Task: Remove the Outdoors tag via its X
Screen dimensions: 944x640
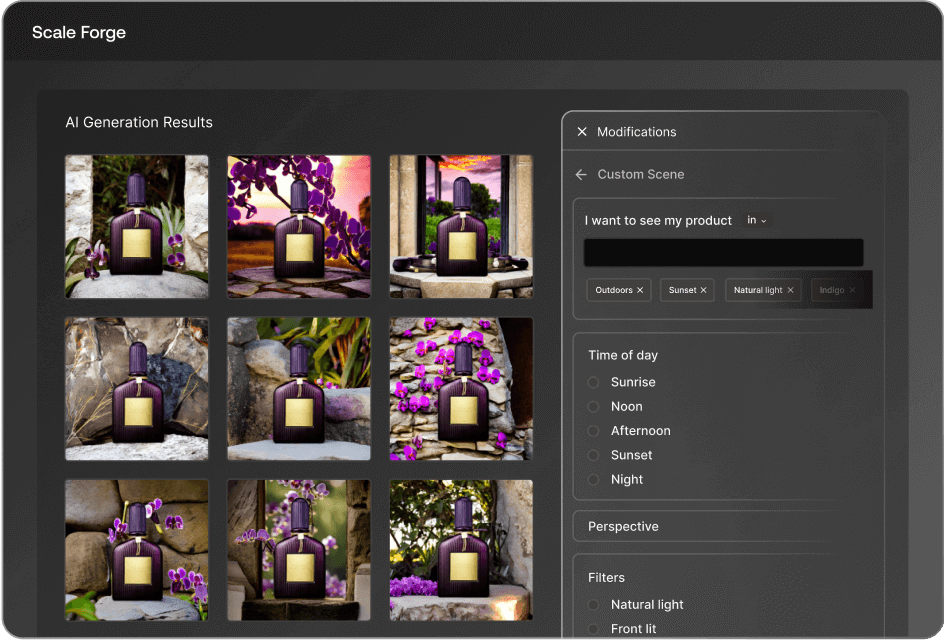Action: pos(640,290)
